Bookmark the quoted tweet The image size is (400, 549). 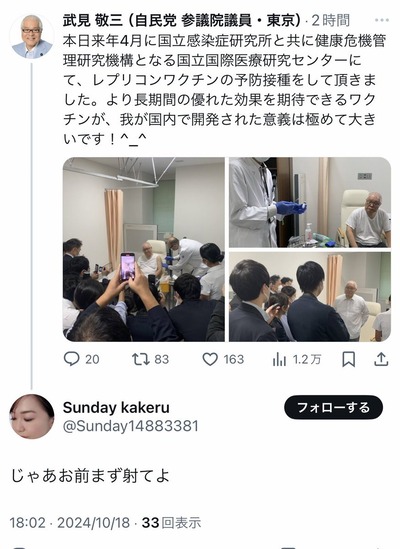tap(349, 359)
